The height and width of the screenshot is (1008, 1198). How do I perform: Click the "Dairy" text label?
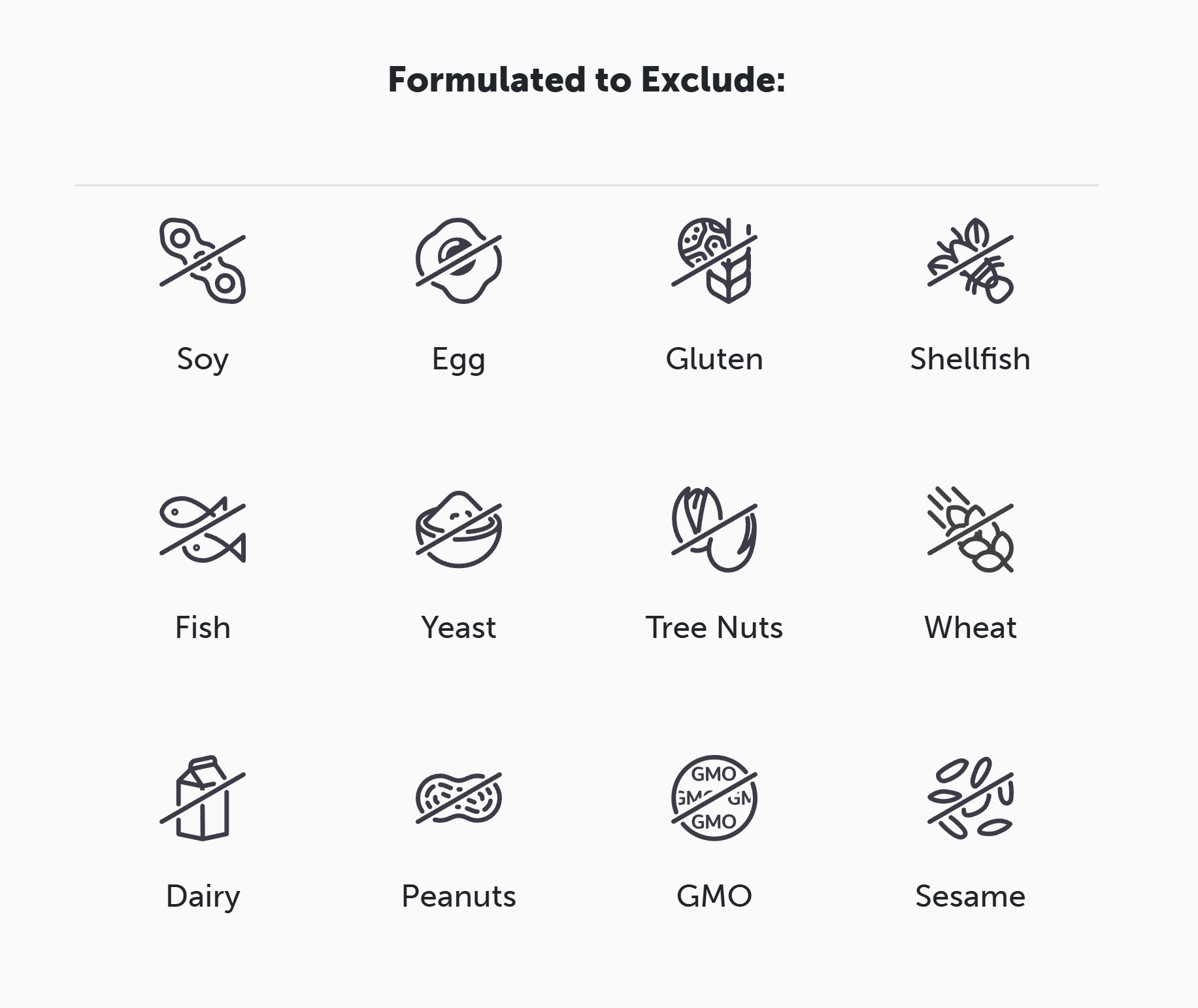[203, 896]
